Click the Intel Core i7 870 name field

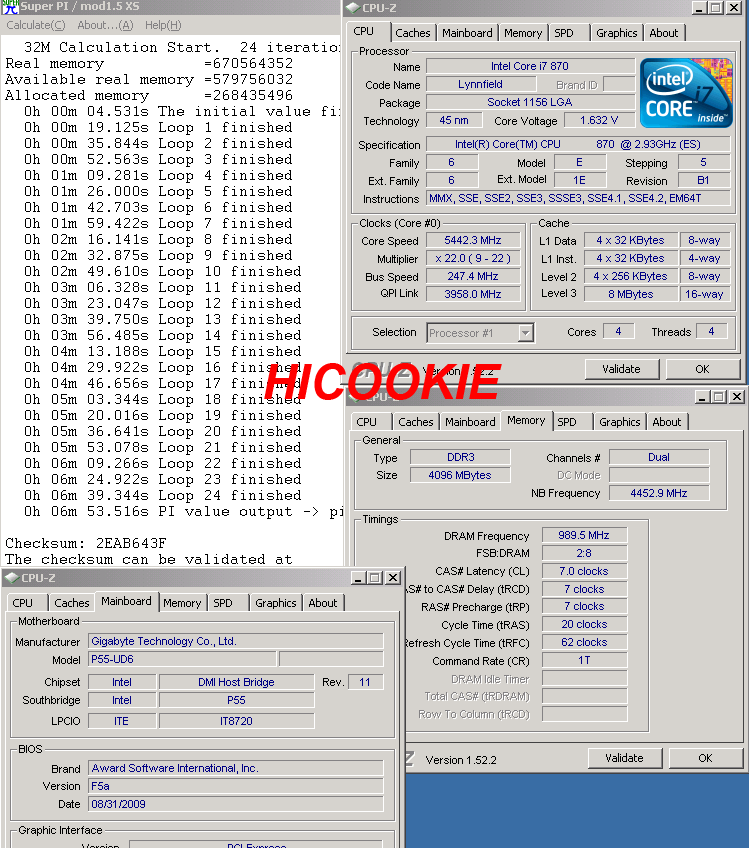[530, 67]
